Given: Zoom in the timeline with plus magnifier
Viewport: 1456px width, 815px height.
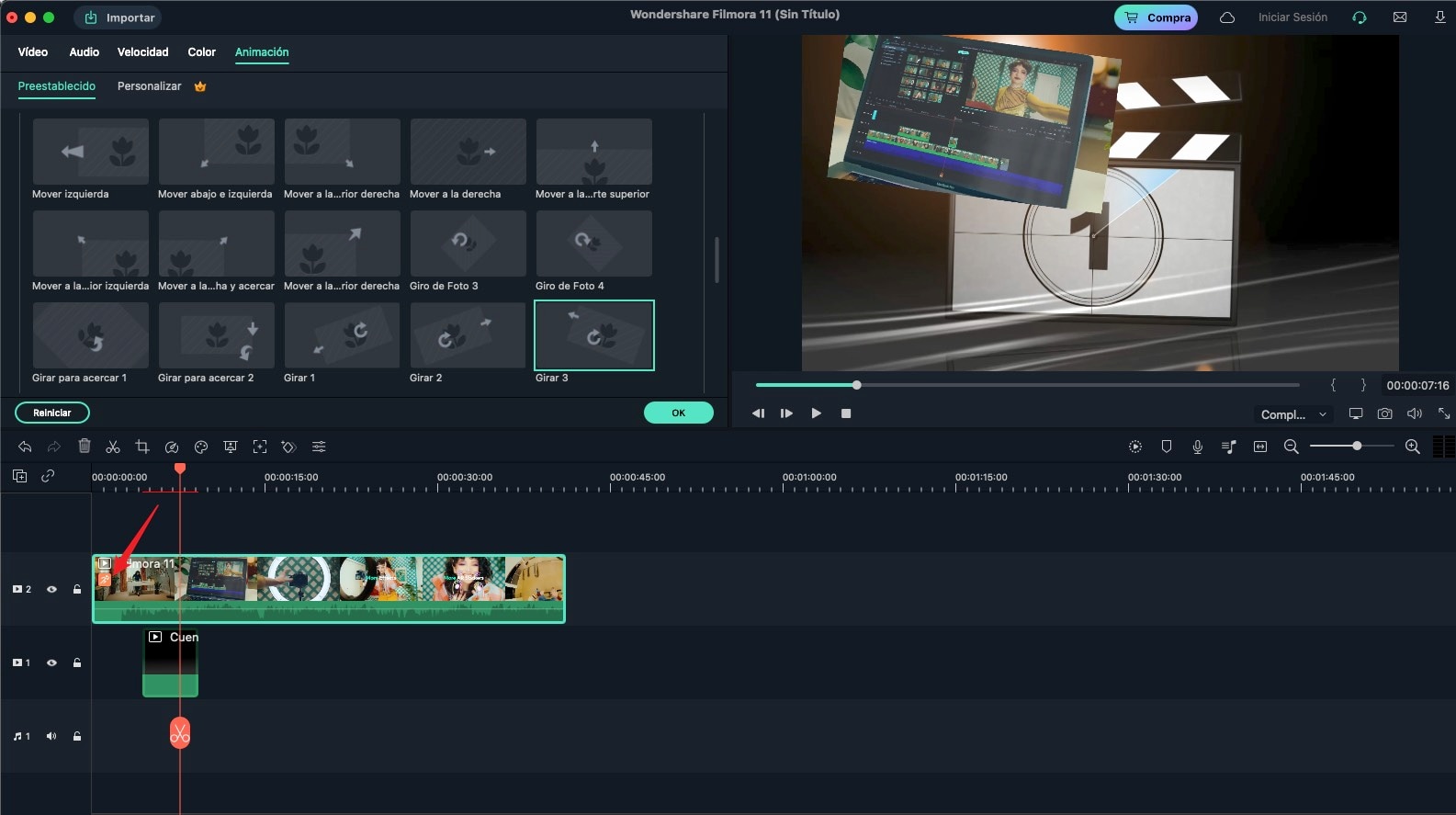Looking at the screenshot, I should [x=1413, y=447].
